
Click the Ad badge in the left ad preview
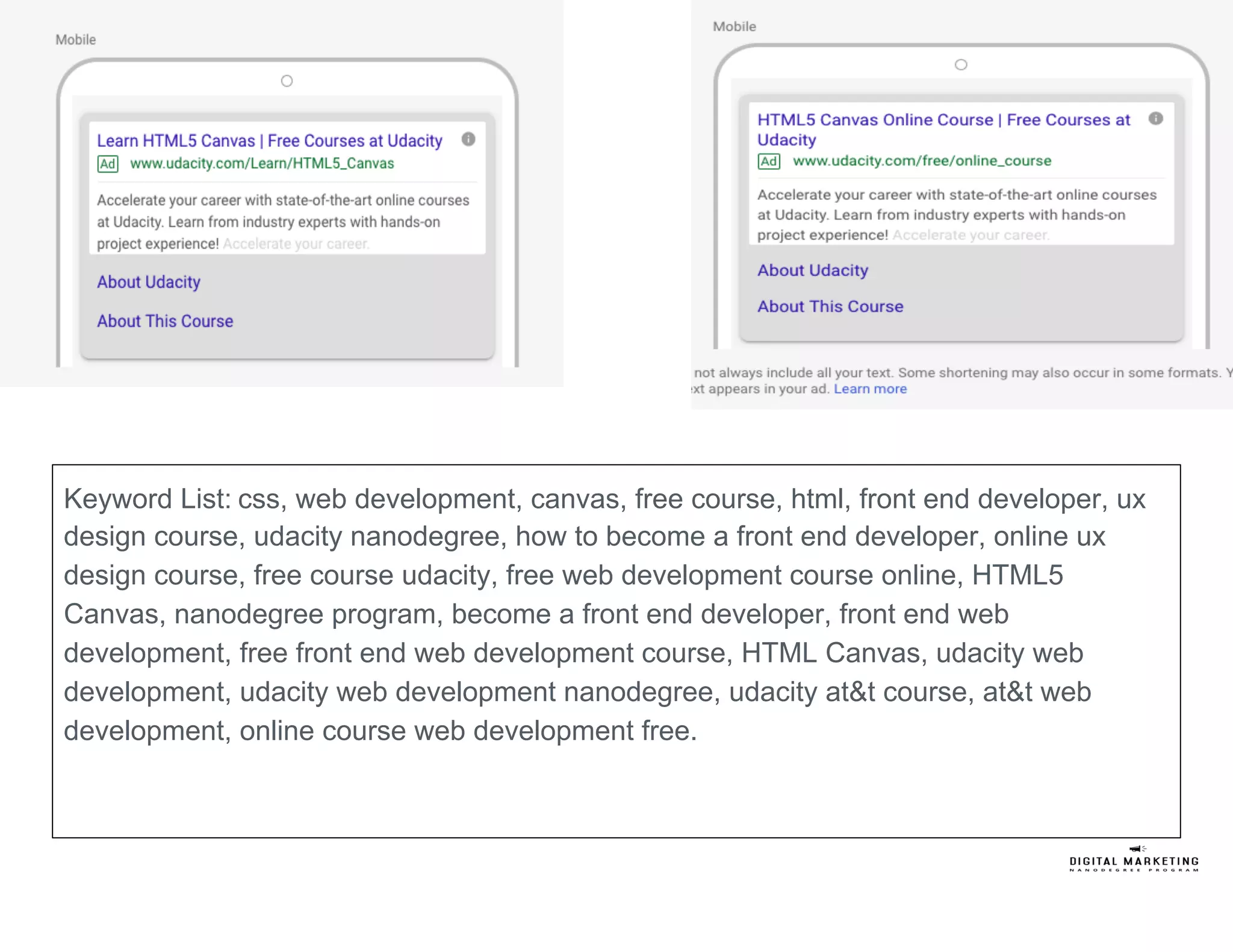coord(108,164)
